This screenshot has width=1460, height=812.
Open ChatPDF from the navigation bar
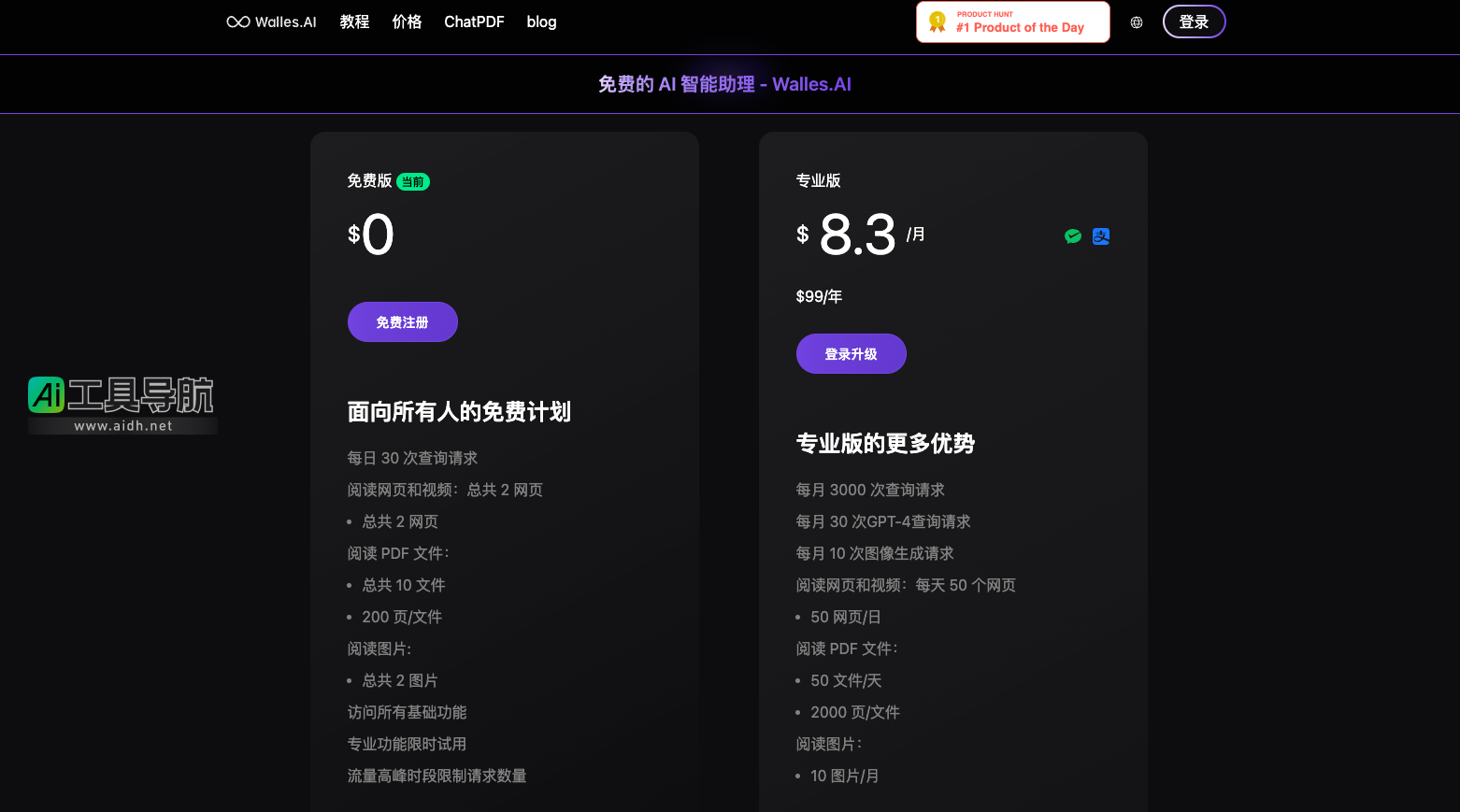coord(474,22)
